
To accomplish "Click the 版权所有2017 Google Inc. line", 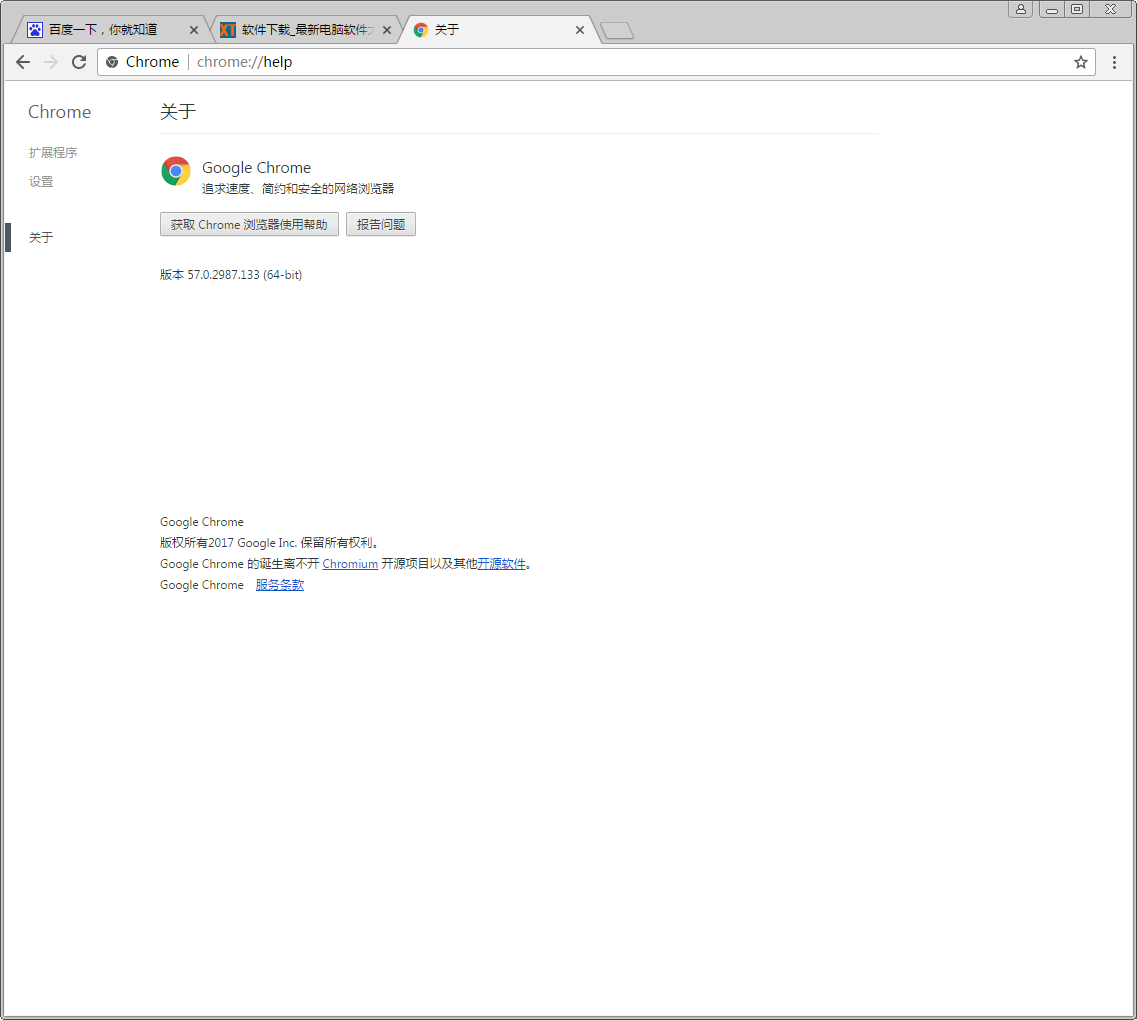I will (x=270, y=543).
